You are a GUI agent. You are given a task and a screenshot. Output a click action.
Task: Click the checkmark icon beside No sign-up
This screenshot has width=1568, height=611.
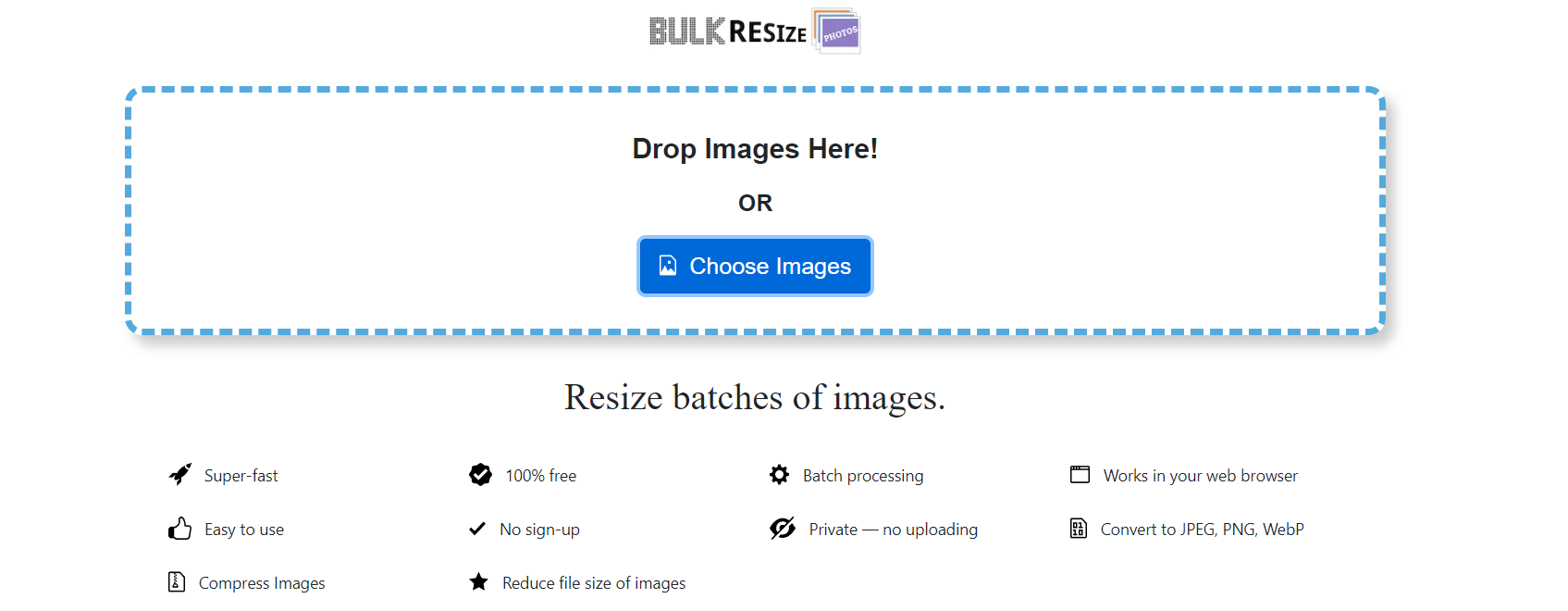point(477,529)
